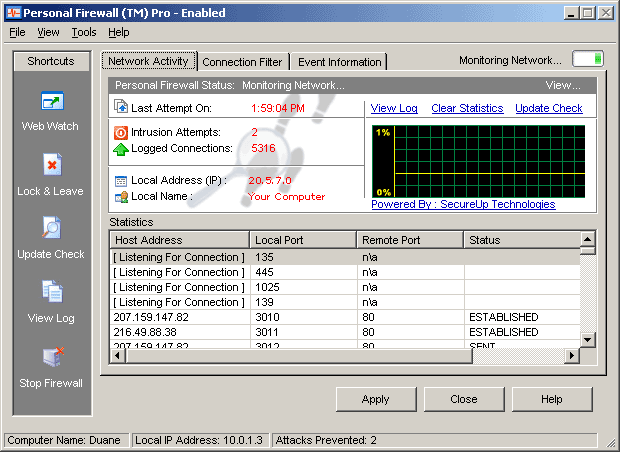Sort by Remote Port column header

pos(410,240)
